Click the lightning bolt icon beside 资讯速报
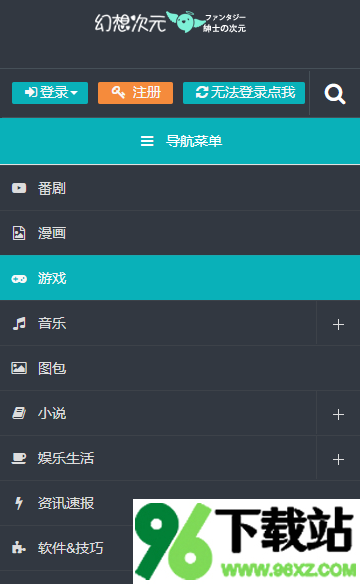Image resolution: width=360 pixels, height=584 pixels. 19,503
